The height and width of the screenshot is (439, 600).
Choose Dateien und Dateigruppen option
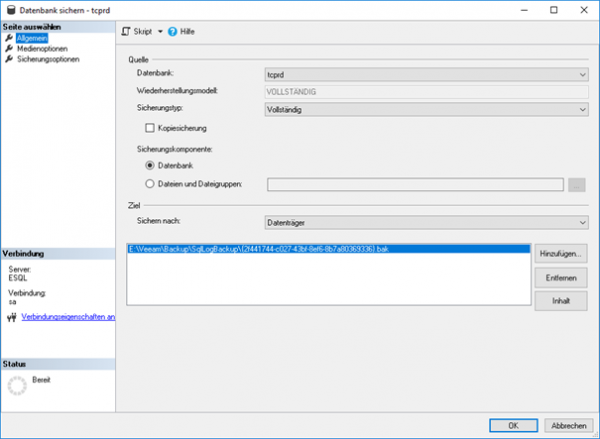(x=150, y=184)
